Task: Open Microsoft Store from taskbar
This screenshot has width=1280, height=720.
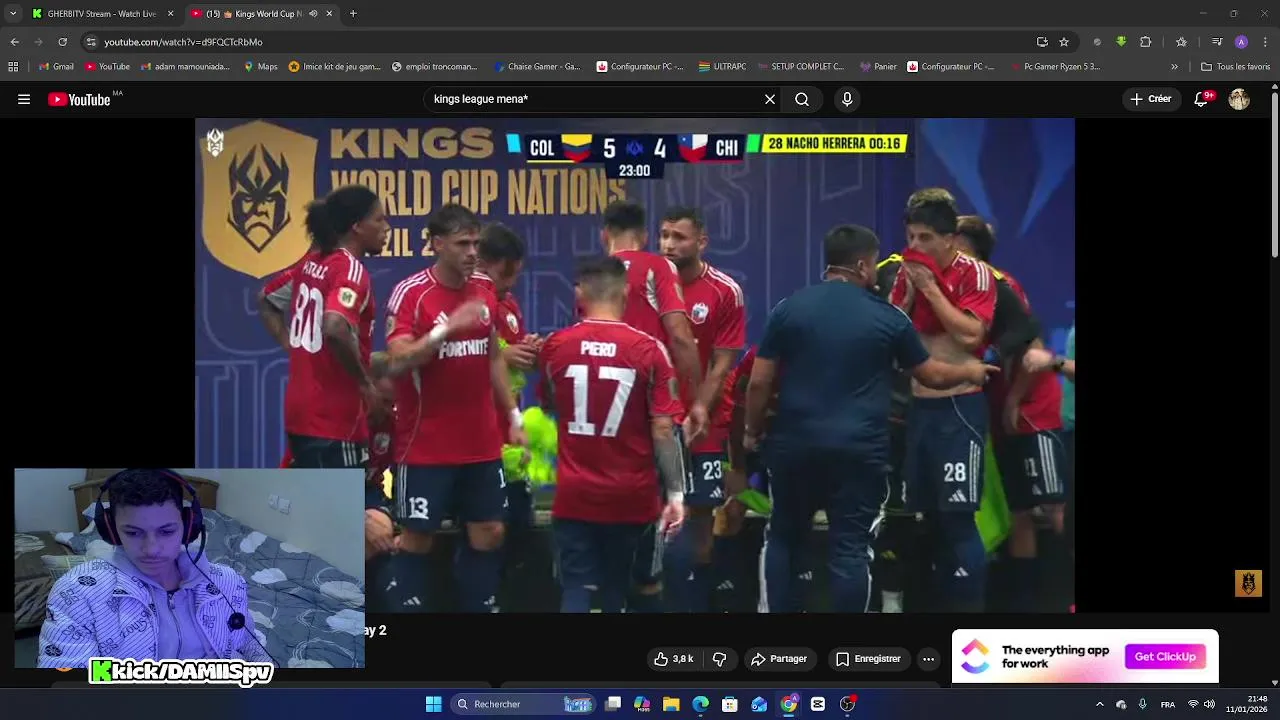Action: (730, 704)
